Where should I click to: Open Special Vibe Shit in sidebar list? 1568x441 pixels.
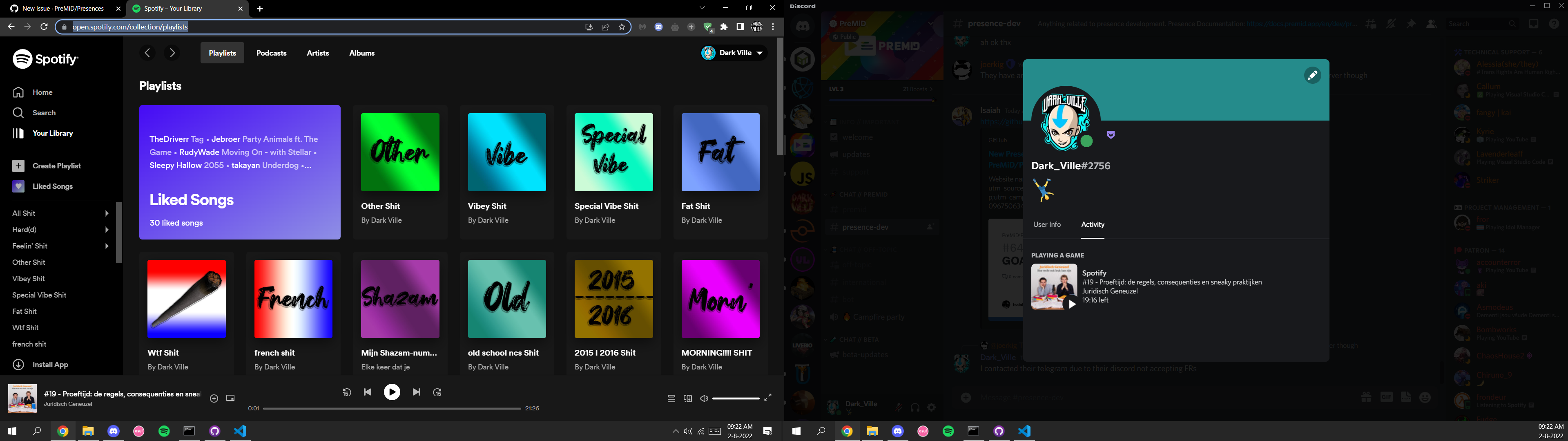pyautogui.click(x=40, y=295)
